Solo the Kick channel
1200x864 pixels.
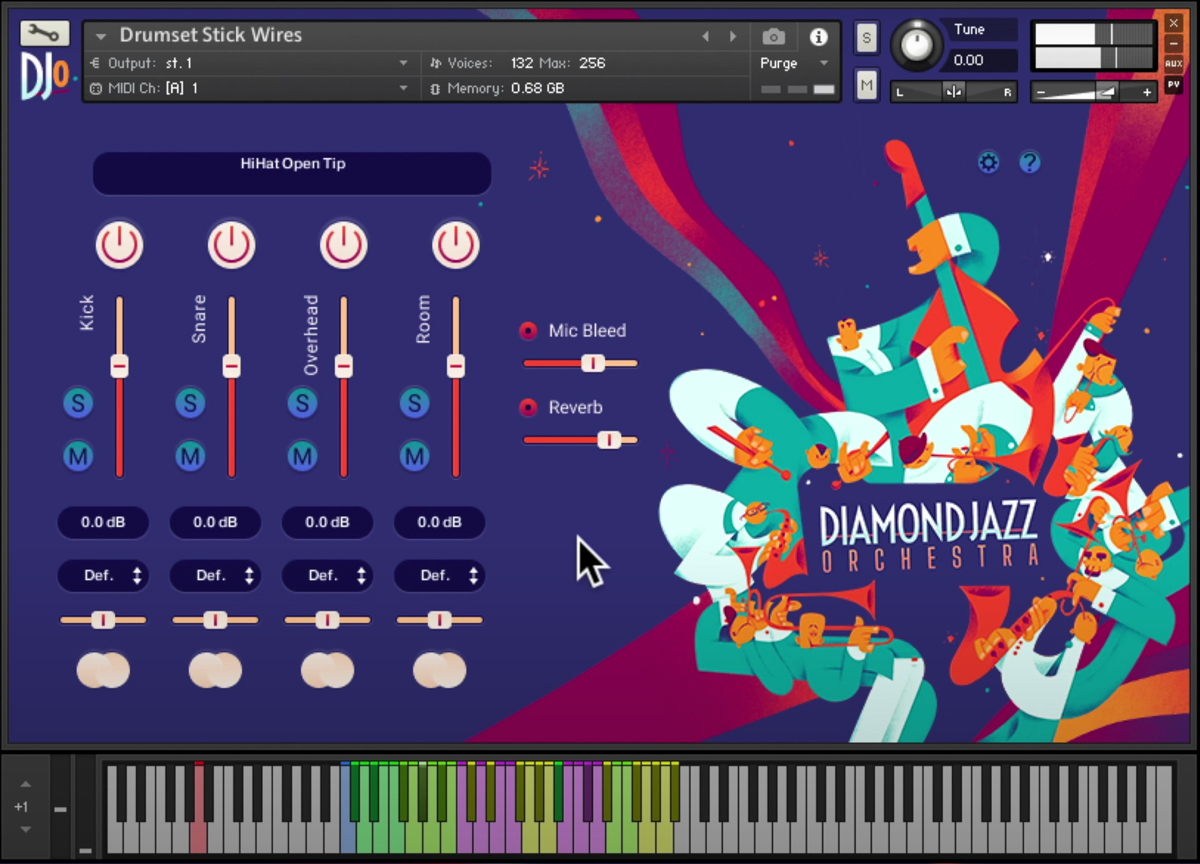pyautogui.click(x=78, y=404)
